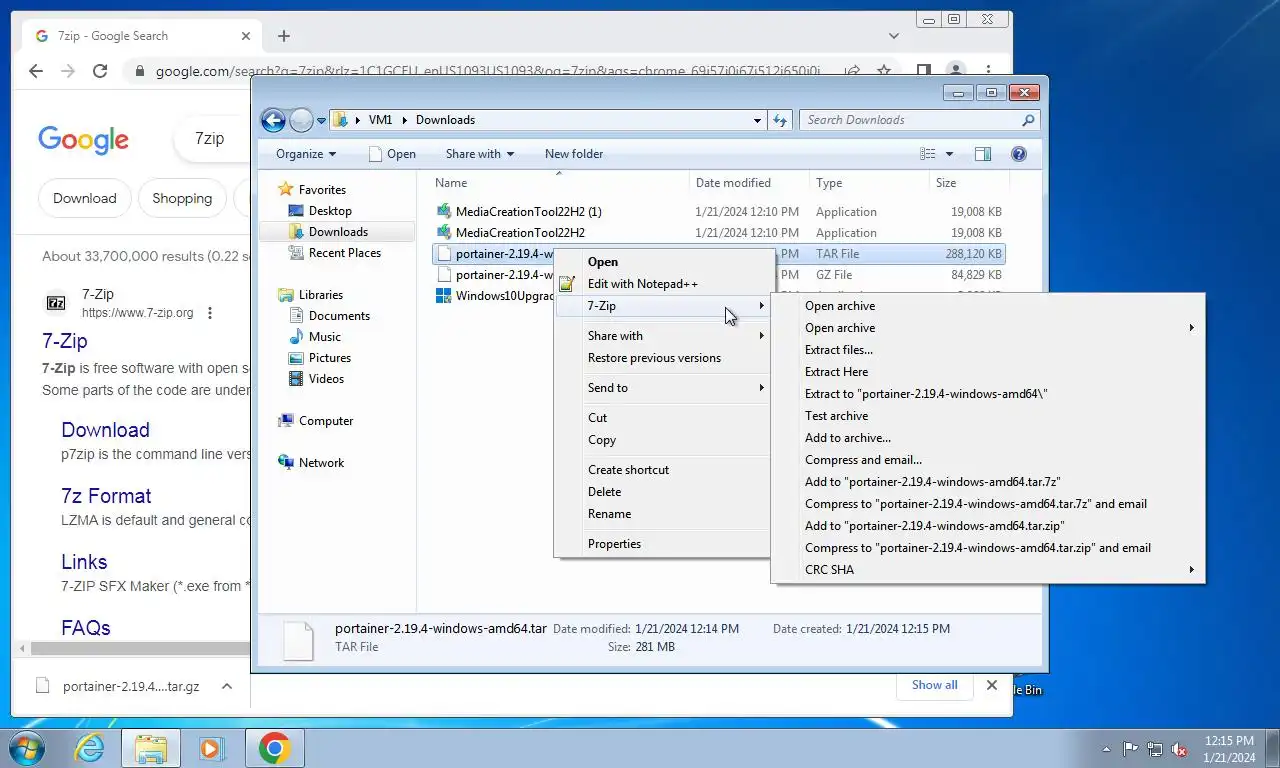Click share icon in Chrome address bar
Screen dimensions: 1280x768
pos(852,71)
